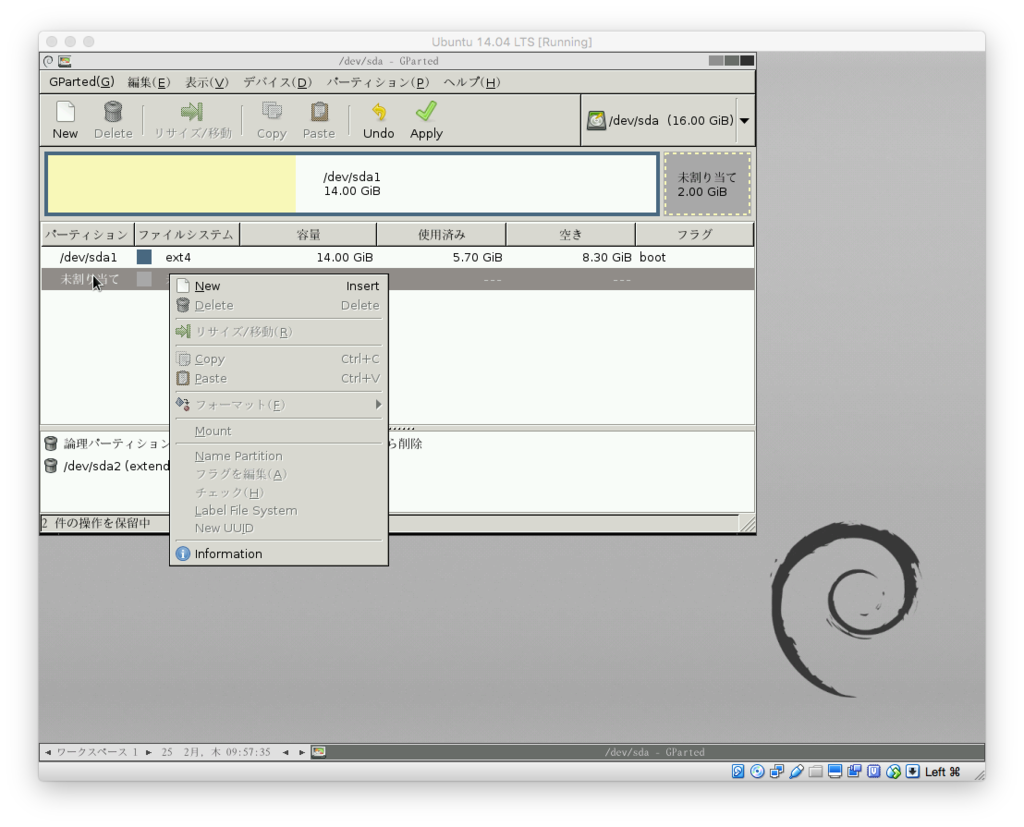This screenshot has width=1024, height=827.
Task: Go to previous workspace with left arrow
Action: tap(48, 753)
